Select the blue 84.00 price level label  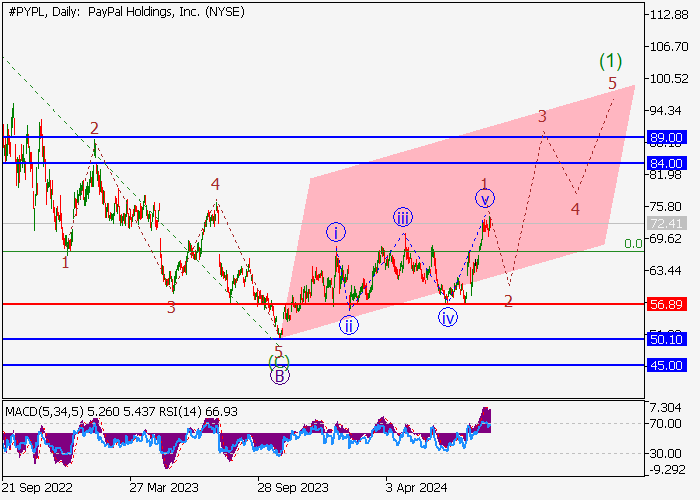click(667, 163)
